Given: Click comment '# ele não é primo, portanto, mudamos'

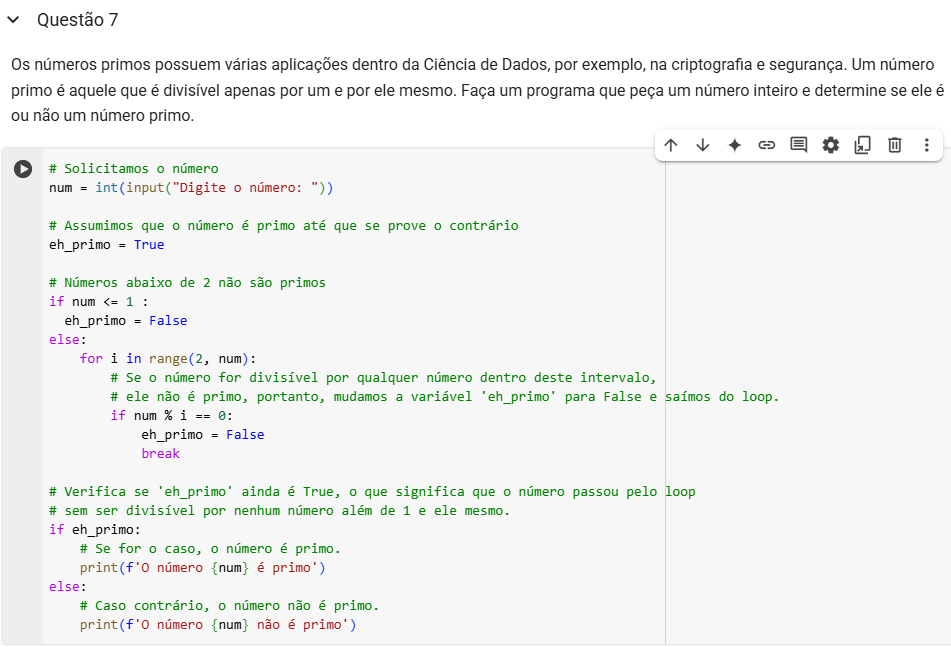Looking at the screenshot, I should click(445, 397).
